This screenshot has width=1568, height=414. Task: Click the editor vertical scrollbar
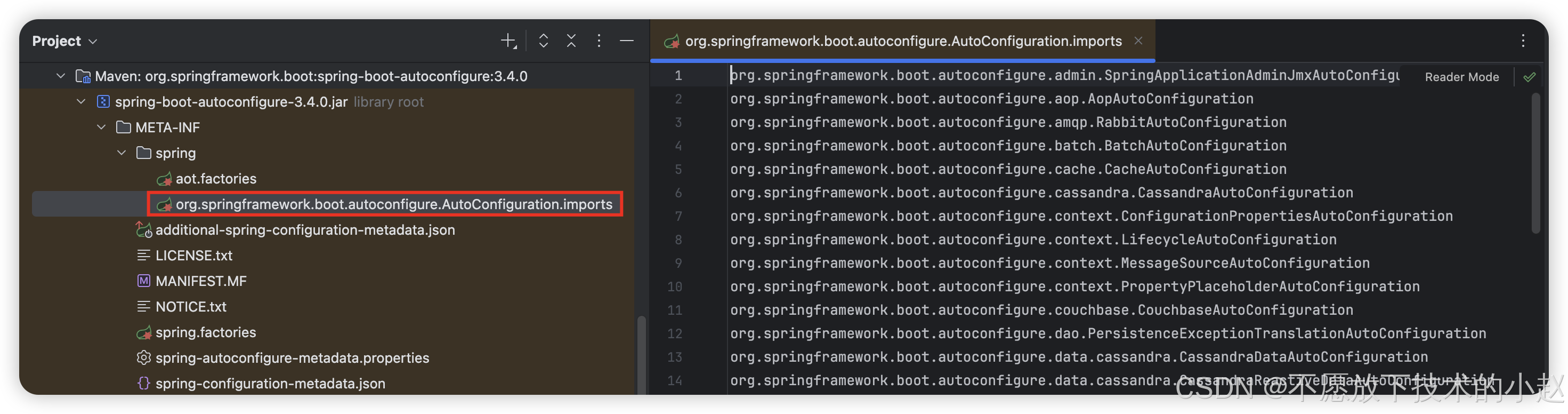(x=1535, y=163)
